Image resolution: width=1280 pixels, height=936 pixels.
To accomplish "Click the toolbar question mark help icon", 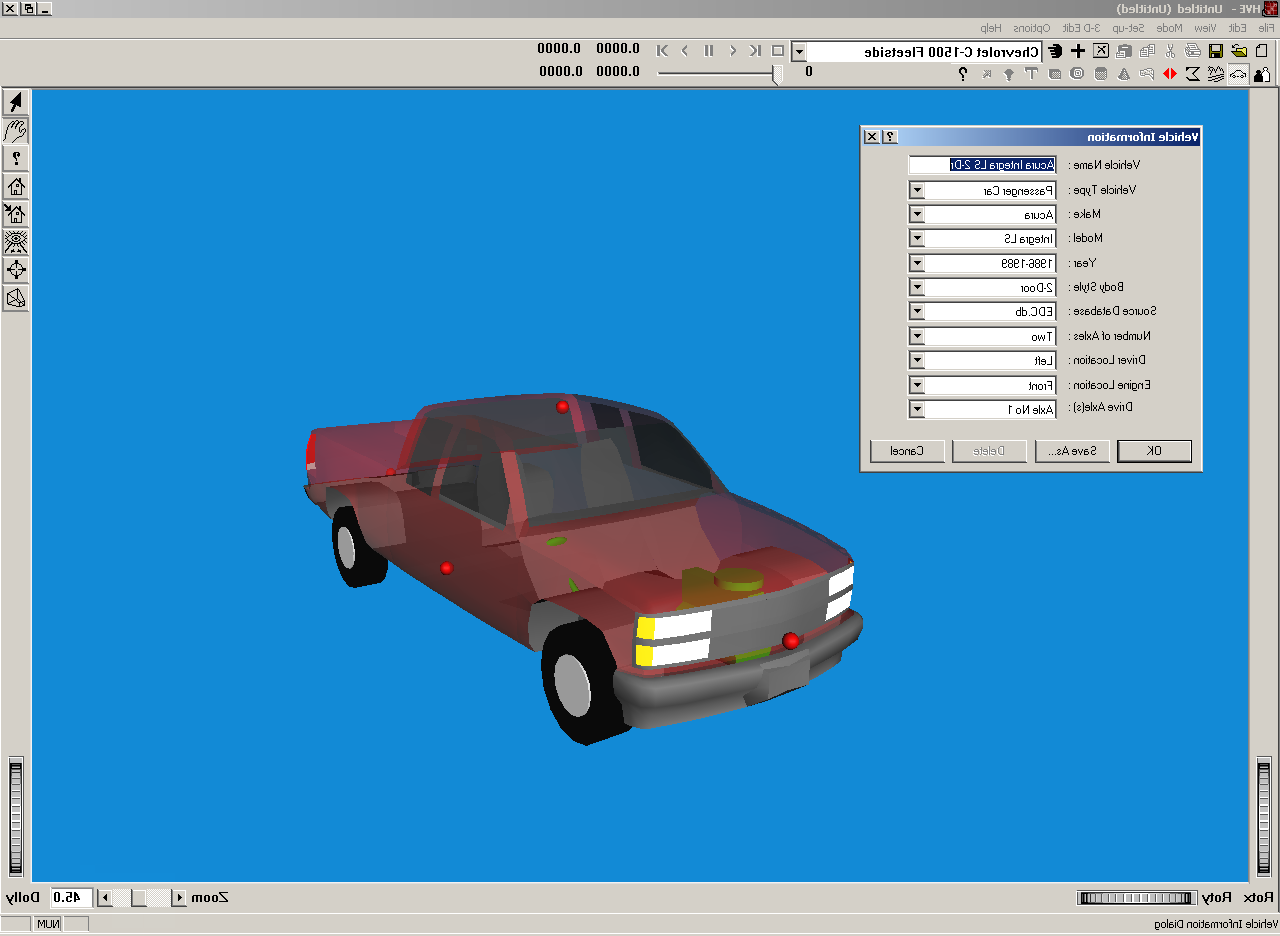I will pos(963,74).
